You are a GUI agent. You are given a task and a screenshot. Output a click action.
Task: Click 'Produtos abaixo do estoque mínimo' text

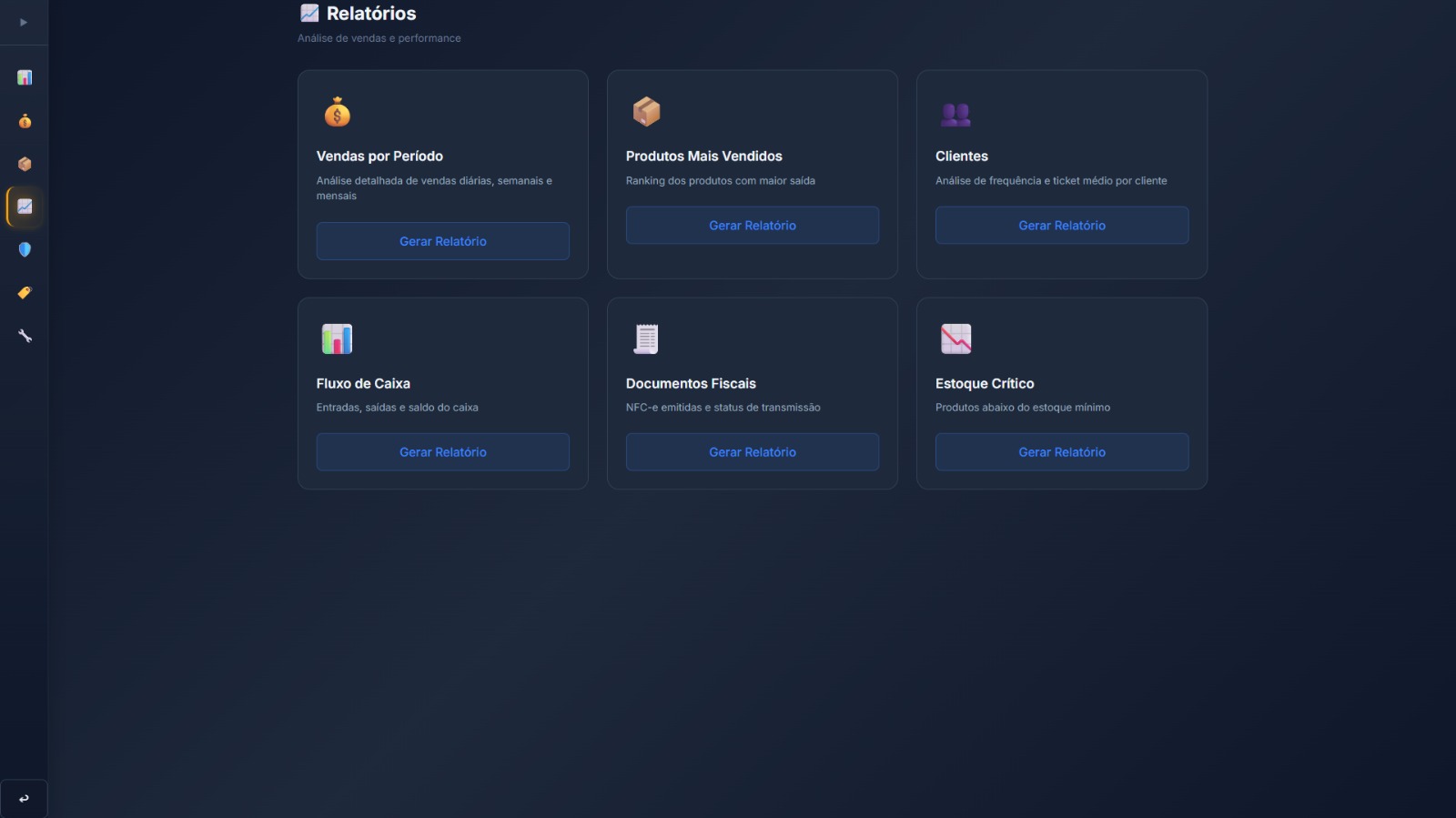pyautogui.click(x=1023, y=408)
